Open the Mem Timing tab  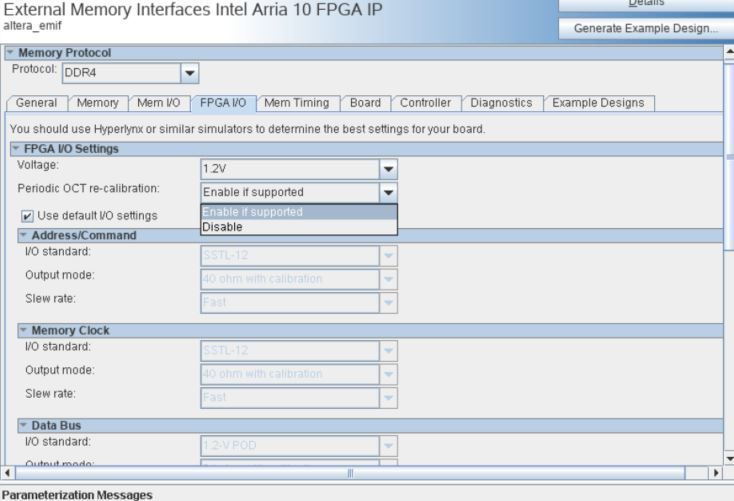[x=297, y=103]
